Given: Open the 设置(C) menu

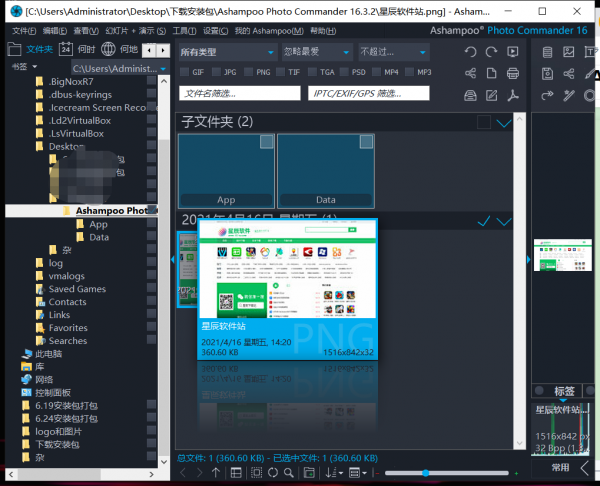Looking at the screenshot, I should click(x=215, y=31).
